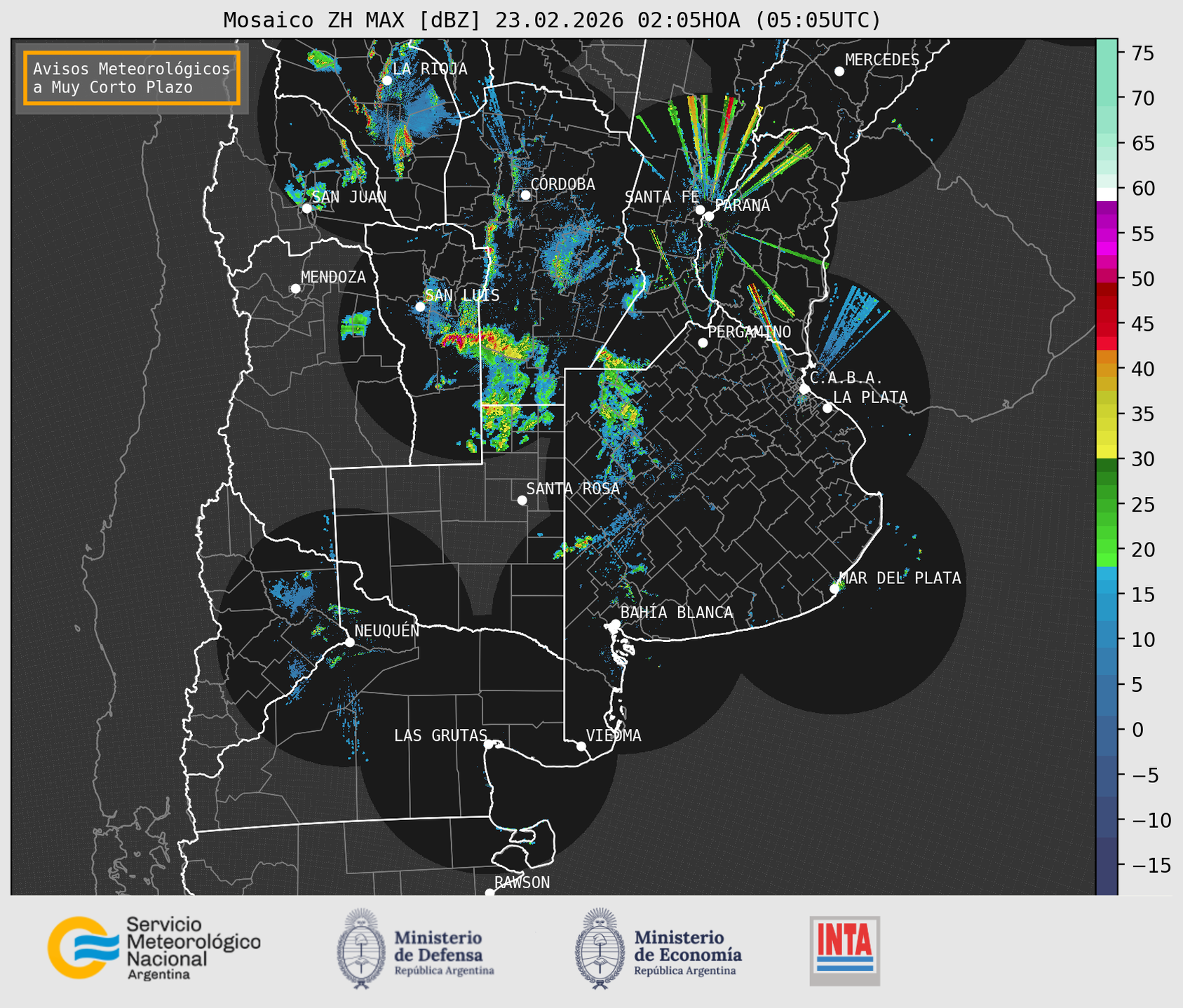Image resolution: width=1183 pixels, height=1008 pixels.
Task: Click the LAS GRUTAS city label
Action: [440, 735]
